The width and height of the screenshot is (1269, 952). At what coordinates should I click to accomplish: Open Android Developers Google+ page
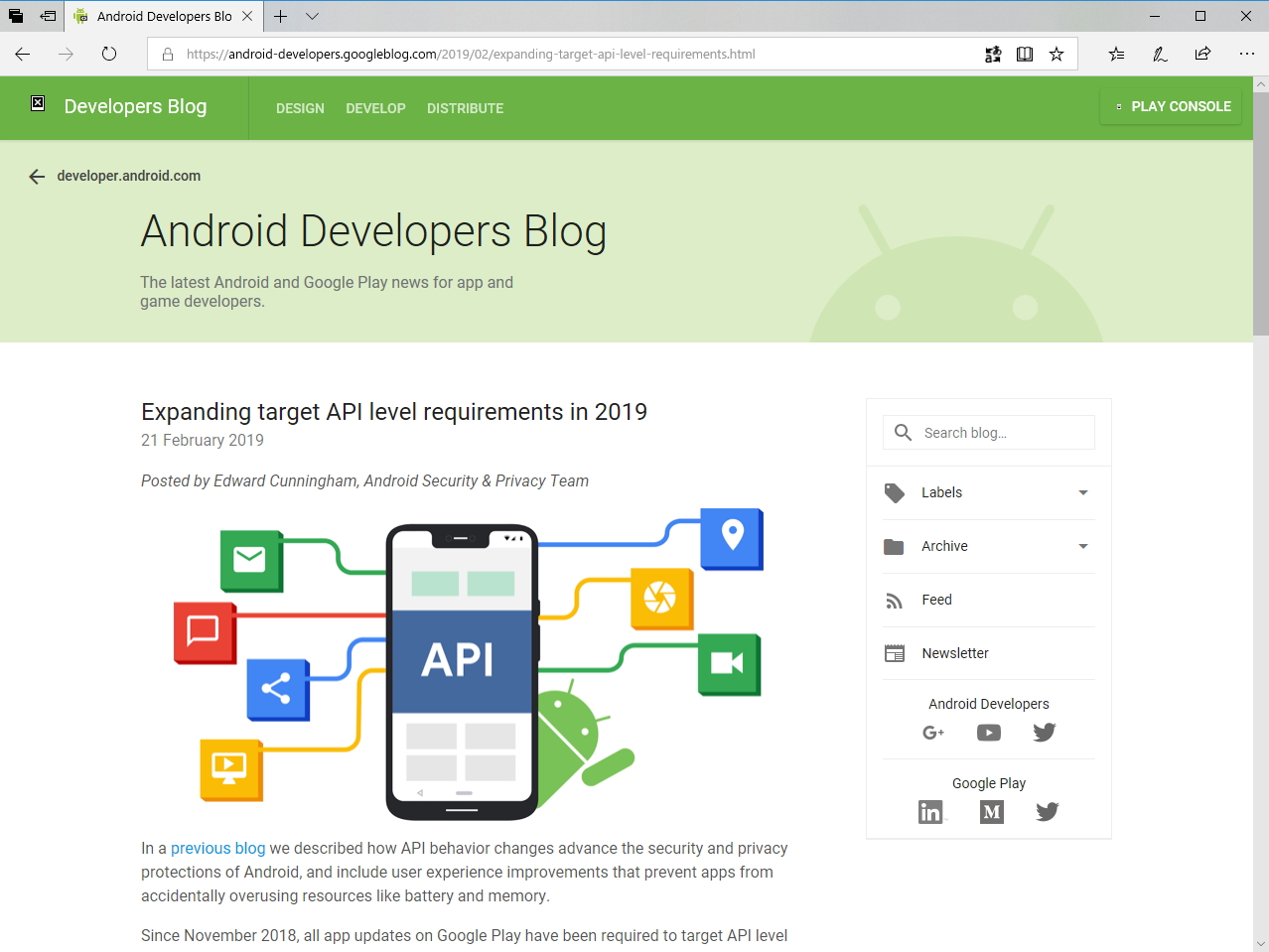click(933, 733)
